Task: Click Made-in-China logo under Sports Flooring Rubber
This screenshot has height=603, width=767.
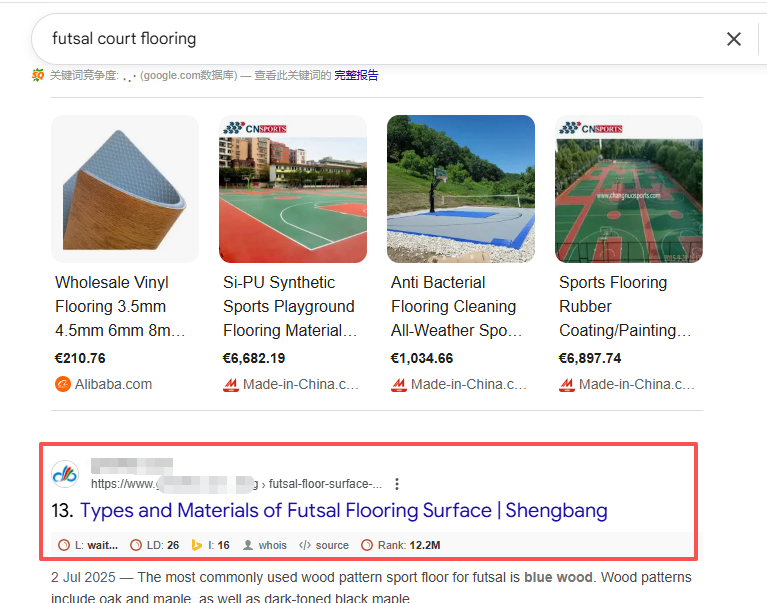Action: click(567, 385)
